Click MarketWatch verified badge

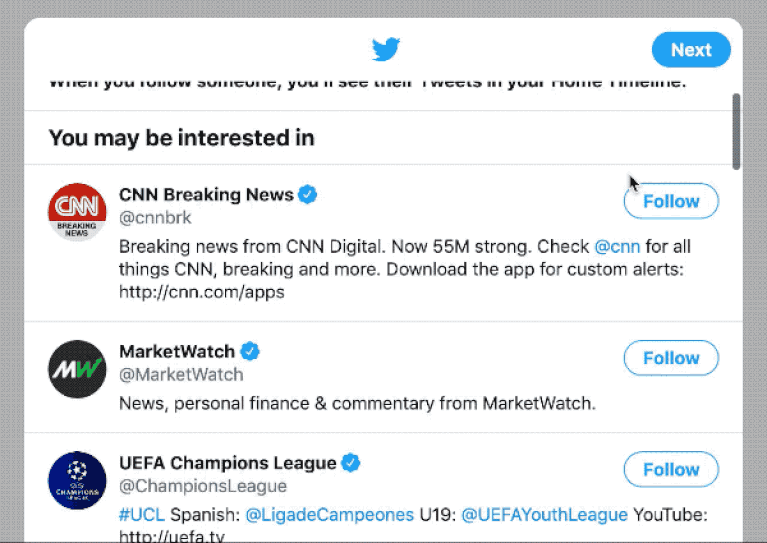(x=250, y=351)
